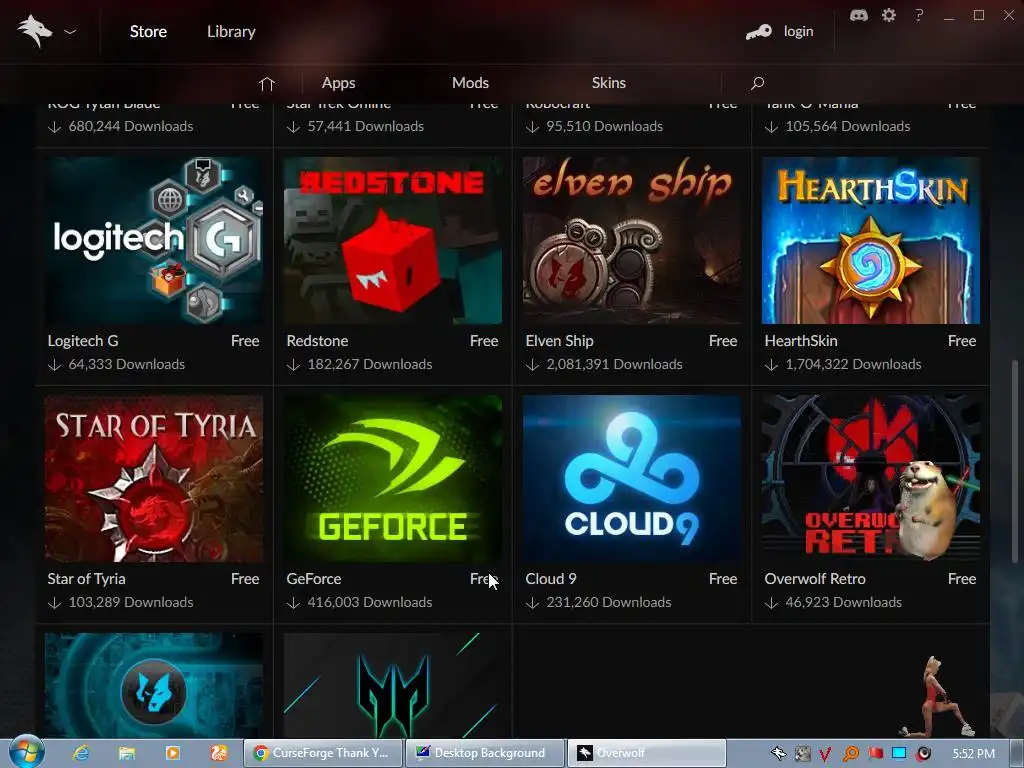Open the GeForce skin thumbnail

[393, 478]
